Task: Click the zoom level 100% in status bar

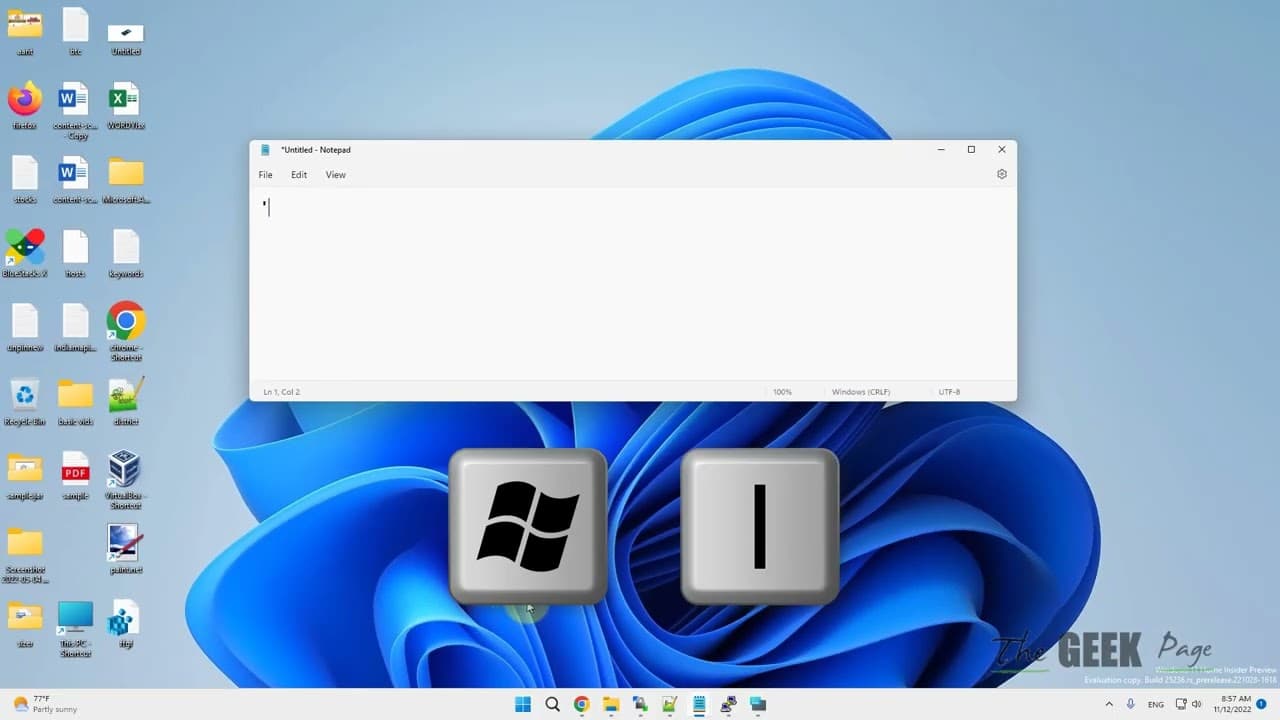Action: coord(782,392)
